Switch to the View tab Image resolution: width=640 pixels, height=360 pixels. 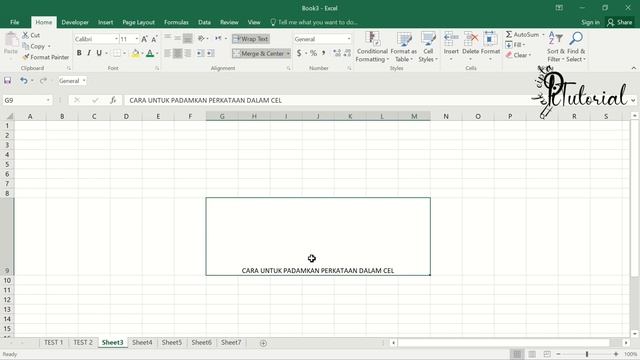tap(254, 22)
